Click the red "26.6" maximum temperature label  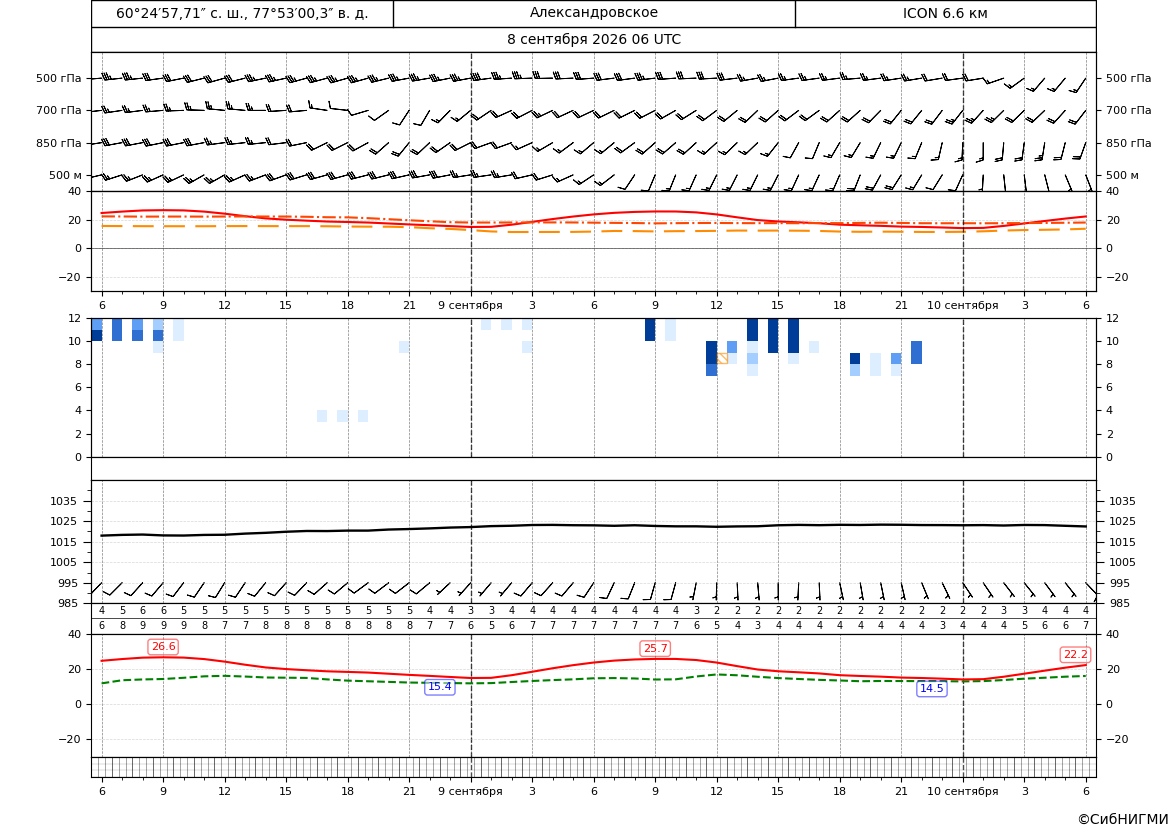click(163, 647)
